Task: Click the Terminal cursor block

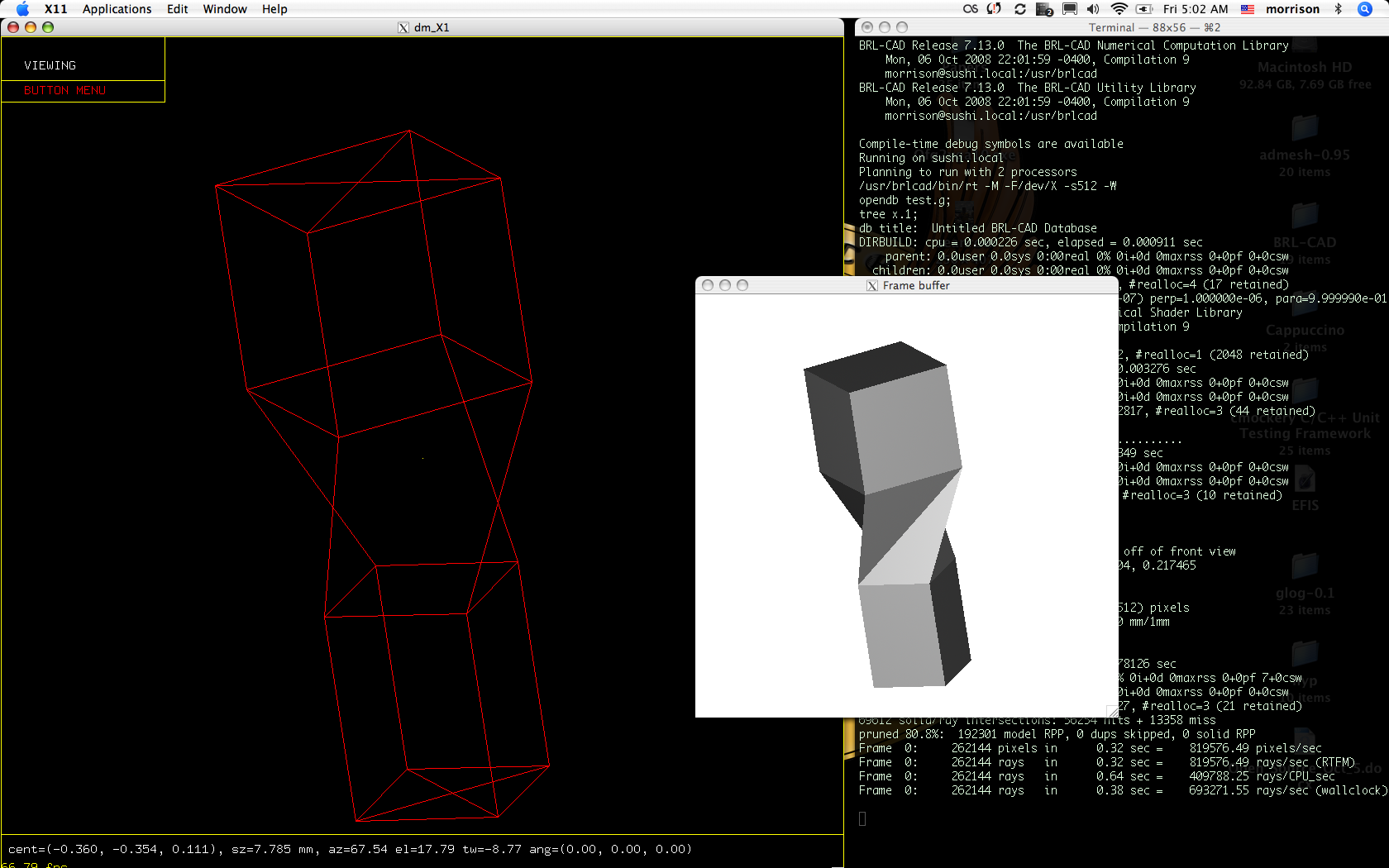Action: (x=862, y=818)
